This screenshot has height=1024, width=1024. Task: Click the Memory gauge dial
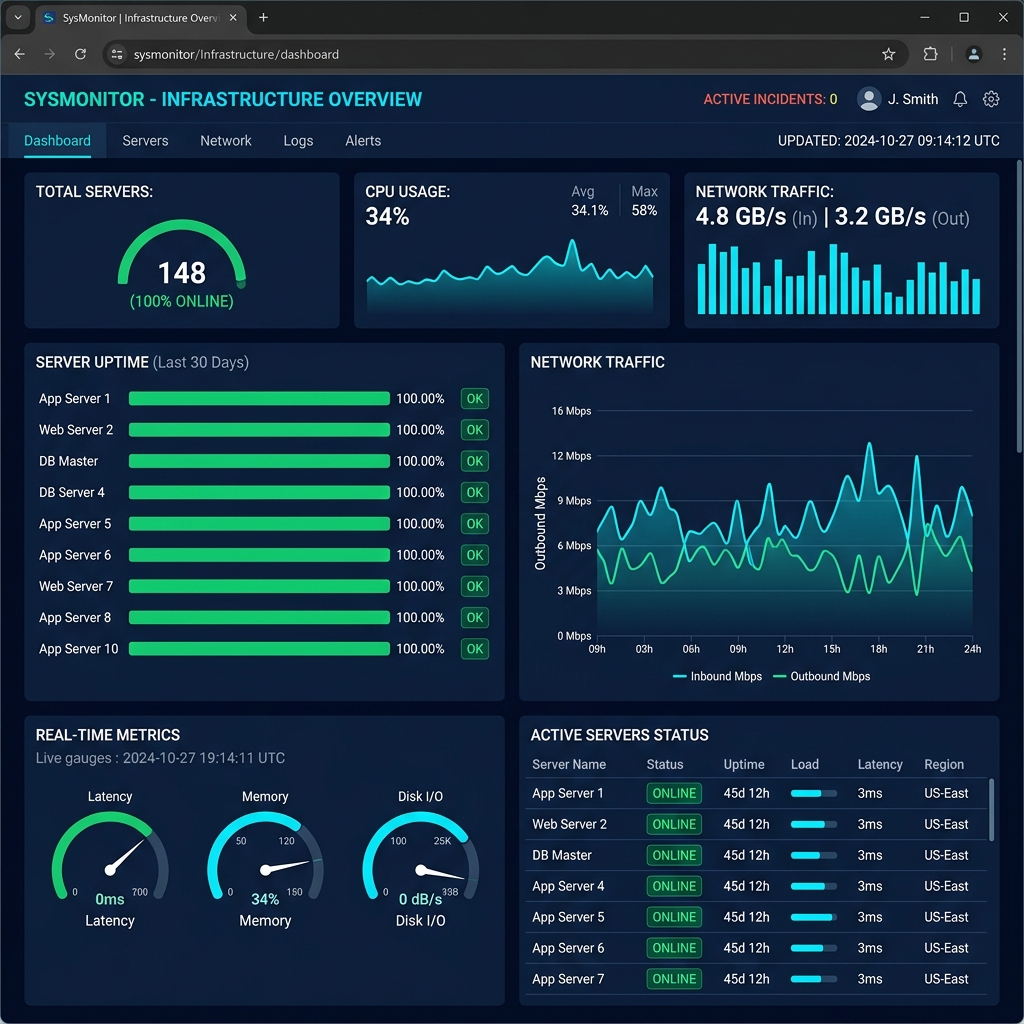[x=265, y=856]
